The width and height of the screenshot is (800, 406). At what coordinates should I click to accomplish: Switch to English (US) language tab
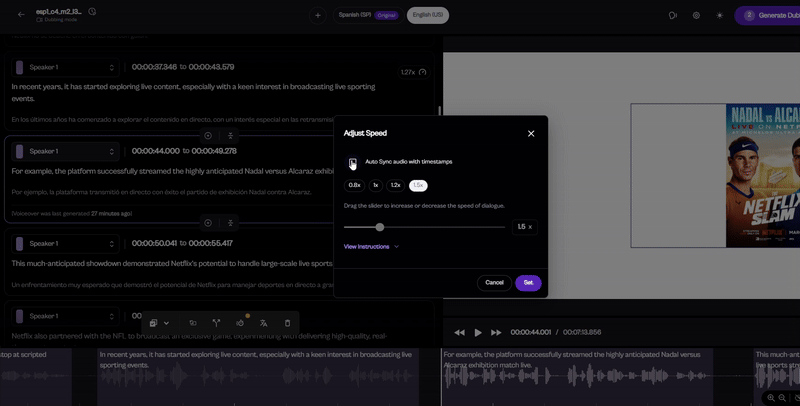tap(428, 15)
